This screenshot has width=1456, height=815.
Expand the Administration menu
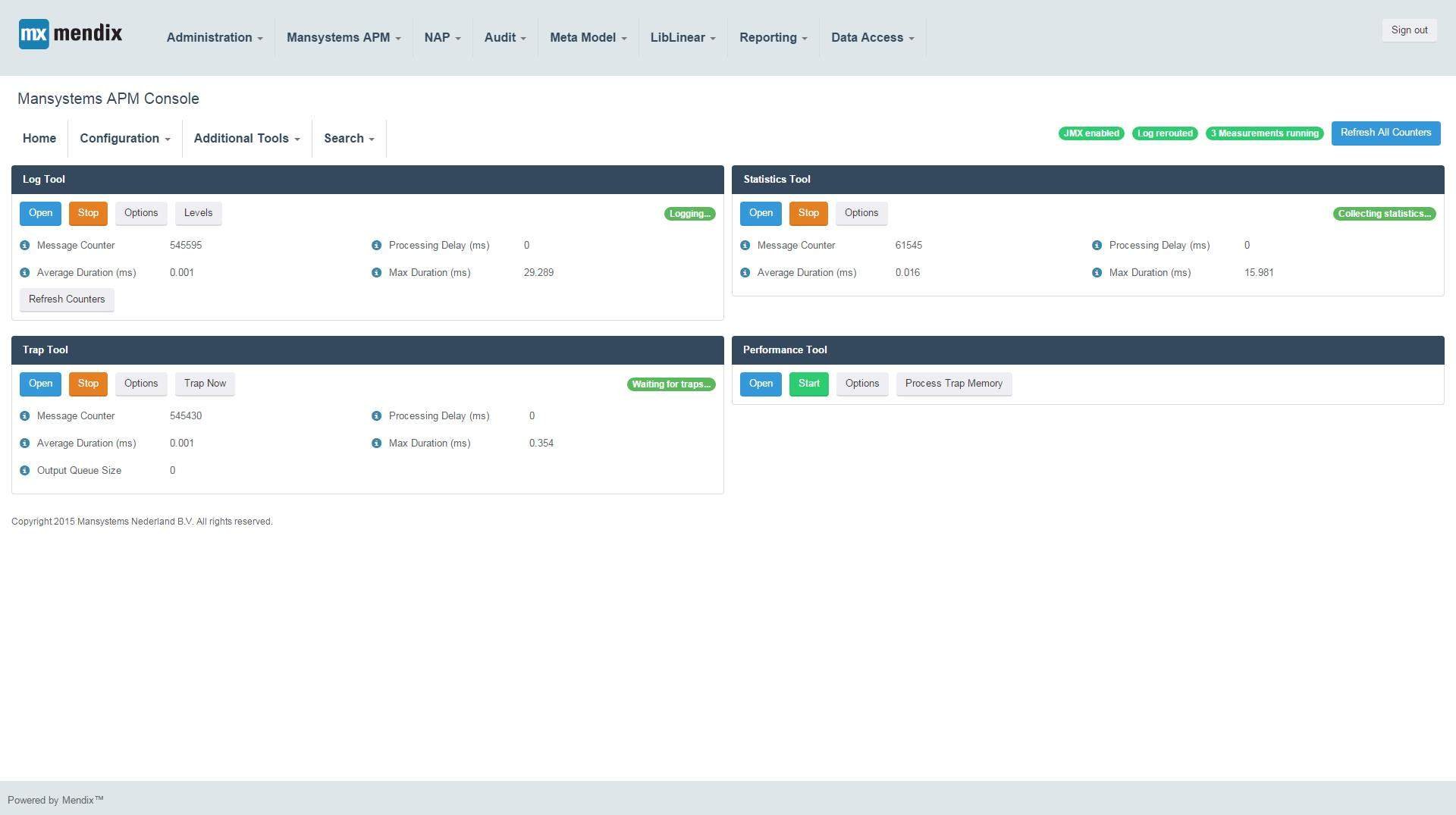click(x=215, y=38)
